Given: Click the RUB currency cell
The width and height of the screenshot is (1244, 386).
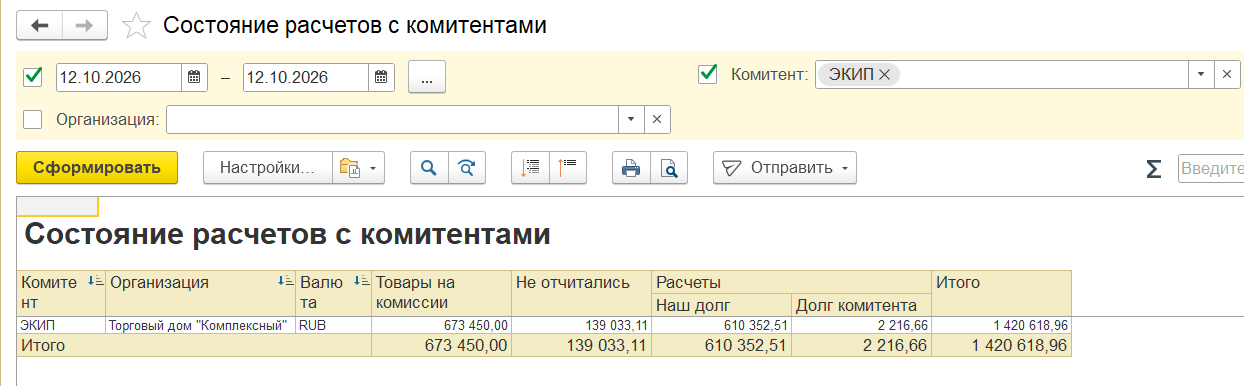Looking at the screenshot, I should [x=334, y=325].
